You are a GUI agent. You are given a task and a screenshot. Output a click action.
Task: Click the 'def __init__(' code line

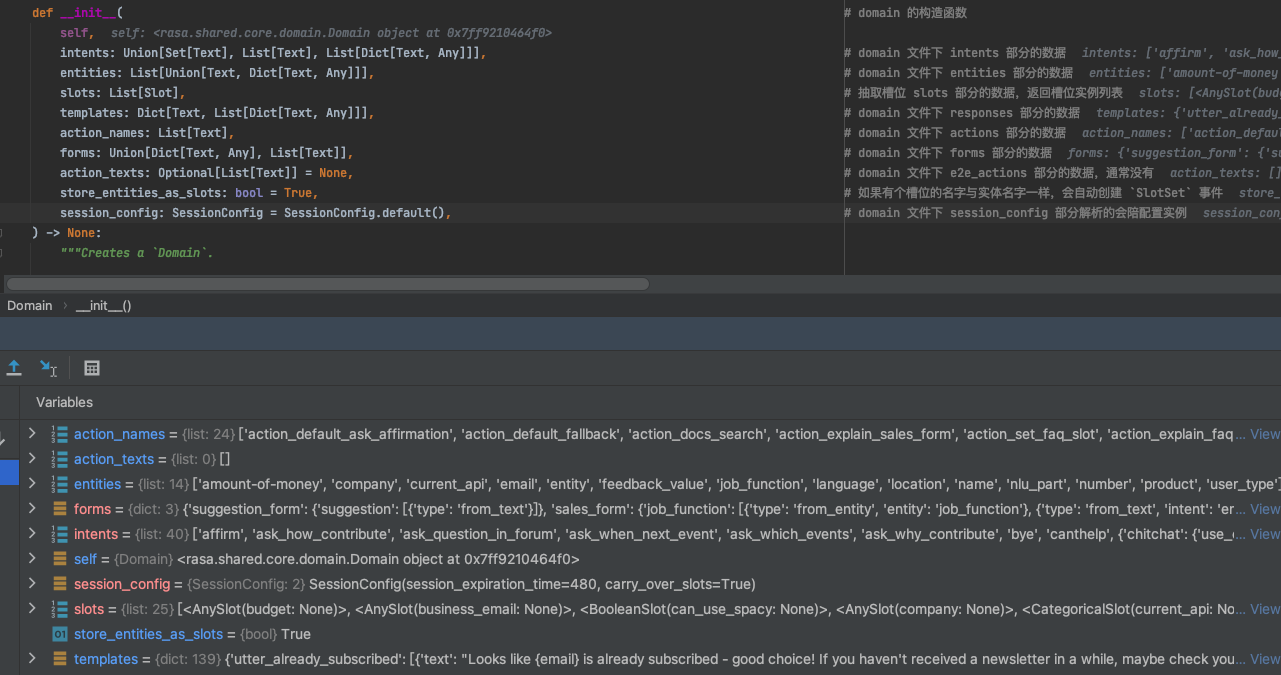(x=77, y=13)
